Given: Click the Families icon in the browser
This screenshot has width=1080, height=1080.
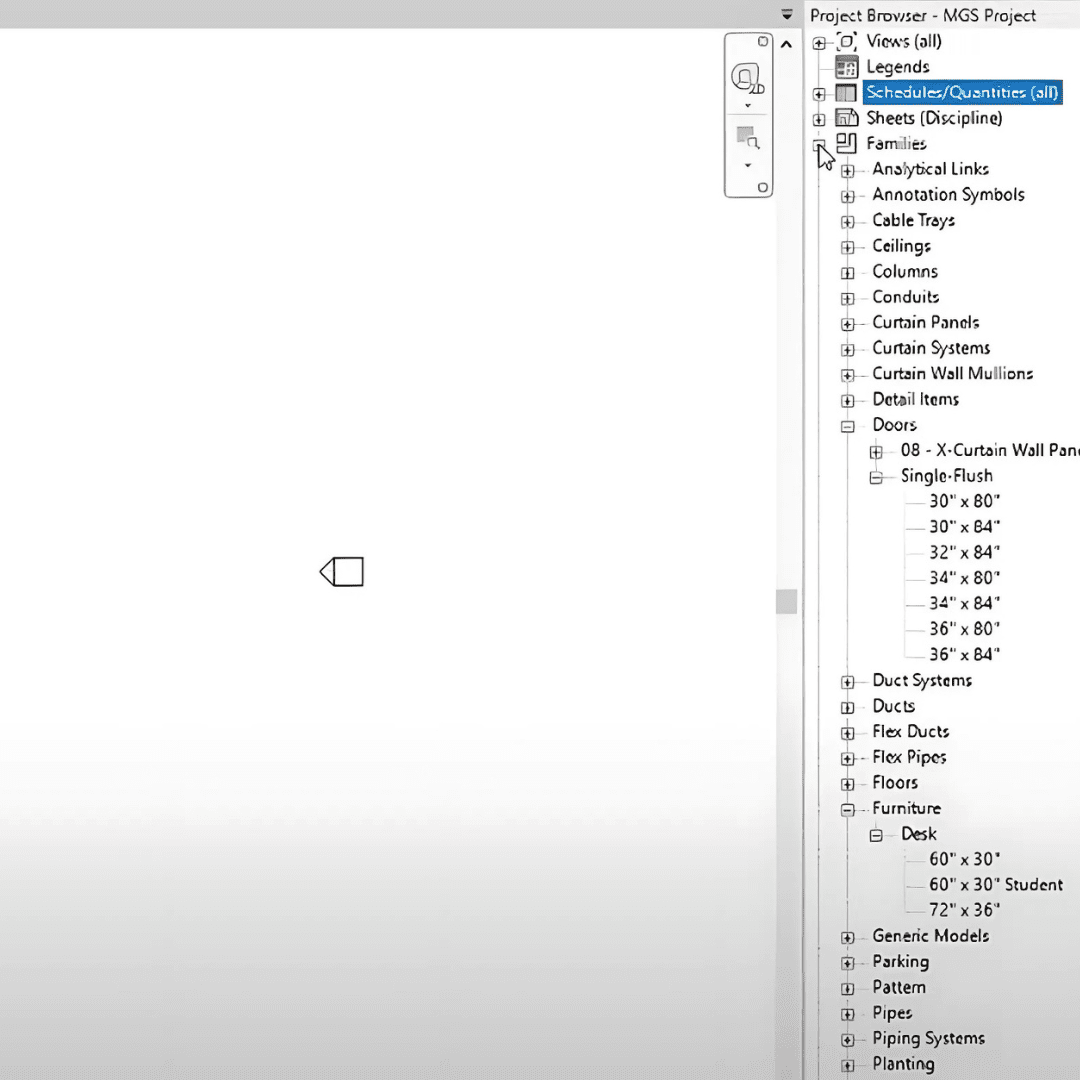Looking at the screenshot, I should coord(847,143).
